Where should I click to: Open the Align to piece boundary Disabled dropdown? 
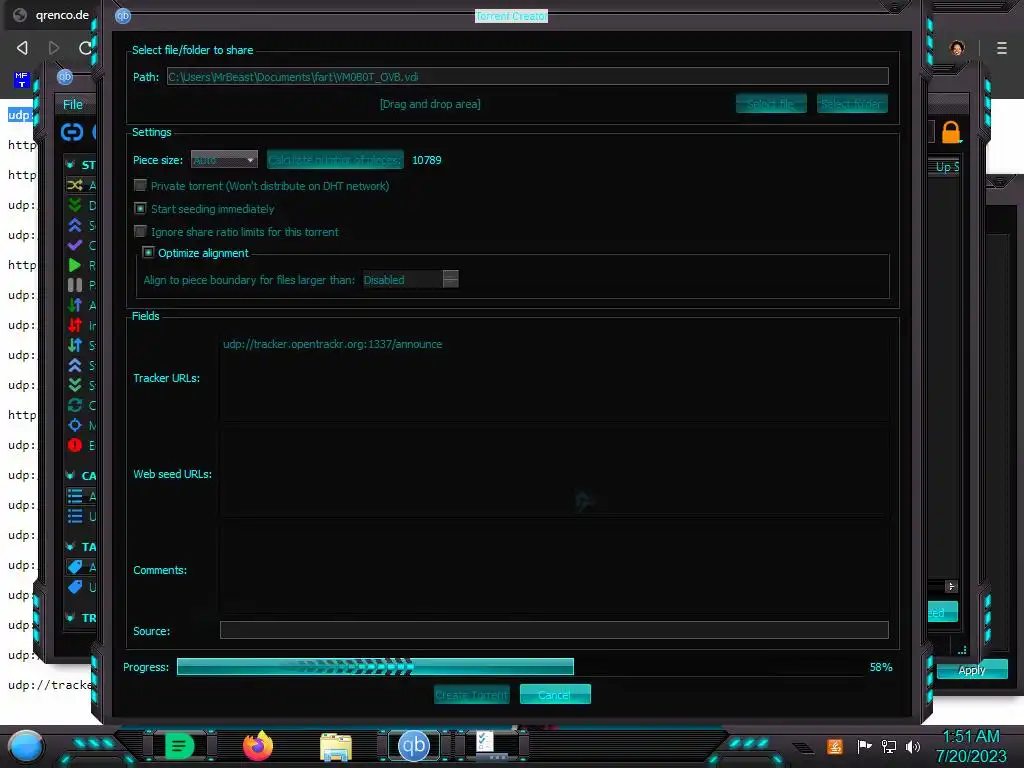411,280
